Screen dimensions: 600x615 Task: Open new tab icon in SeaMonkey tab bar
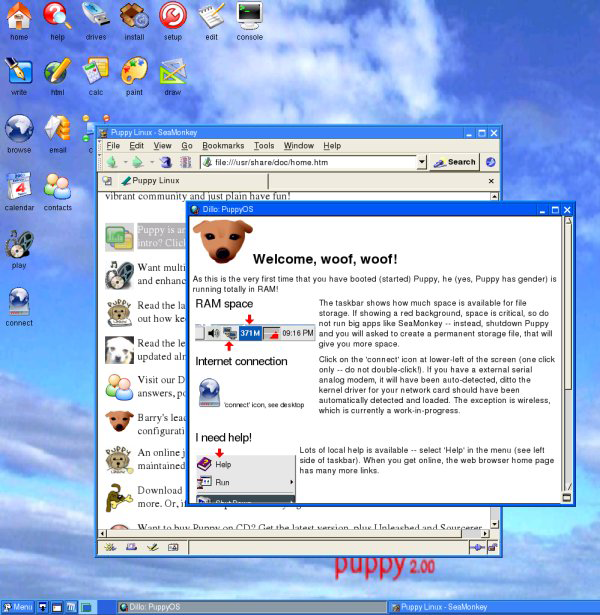(107, 181)
